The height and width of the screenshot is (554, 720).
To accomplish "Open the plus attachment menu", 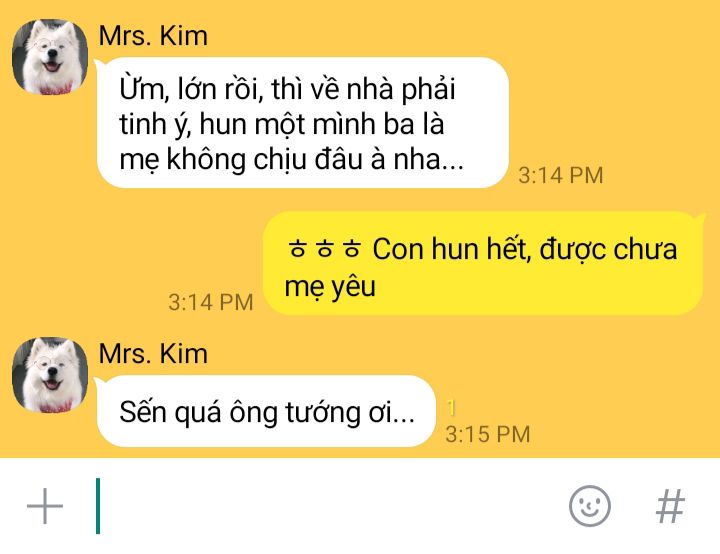I will (x=45, y=506).
